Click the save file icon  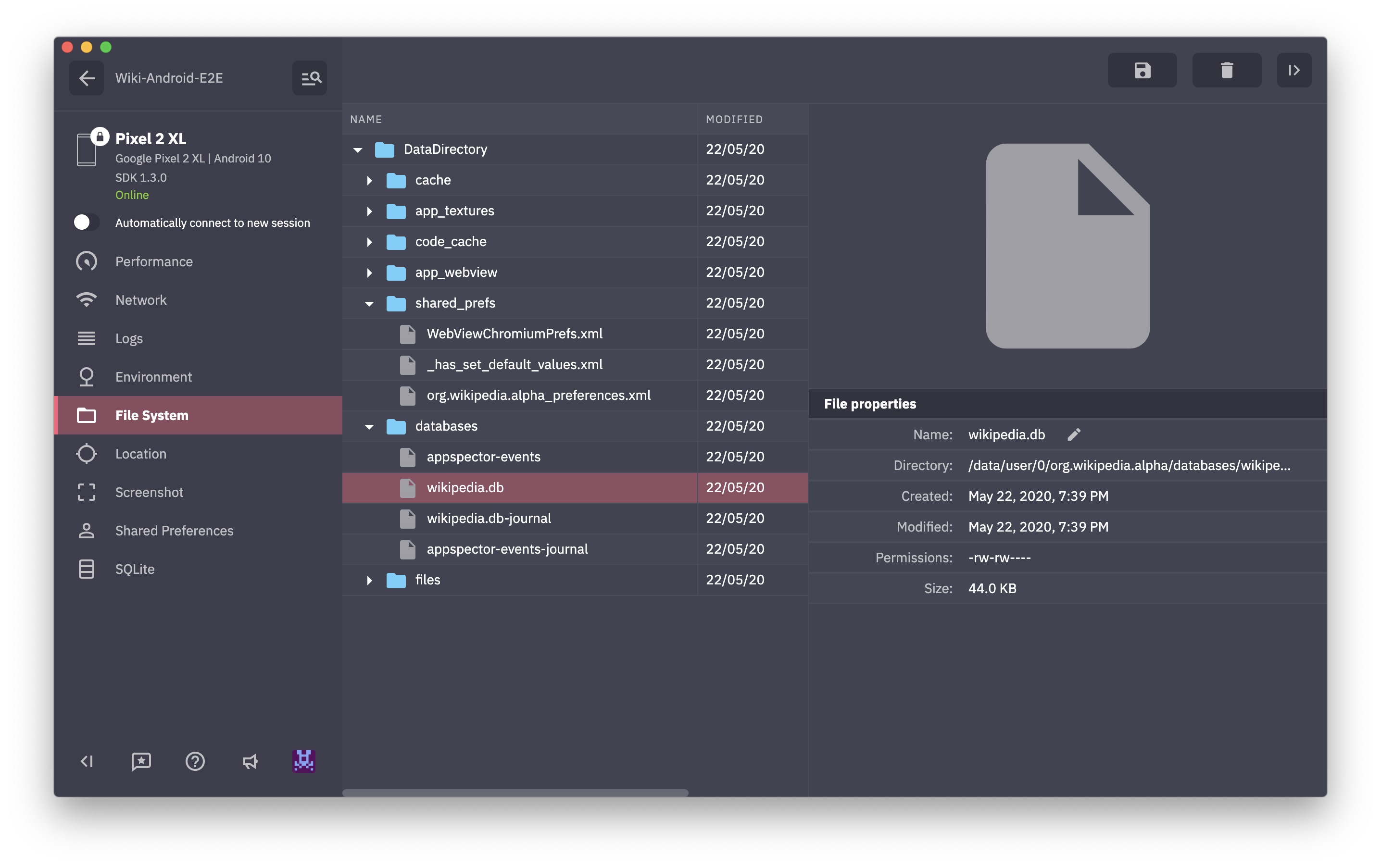(x=1142, y=71)
